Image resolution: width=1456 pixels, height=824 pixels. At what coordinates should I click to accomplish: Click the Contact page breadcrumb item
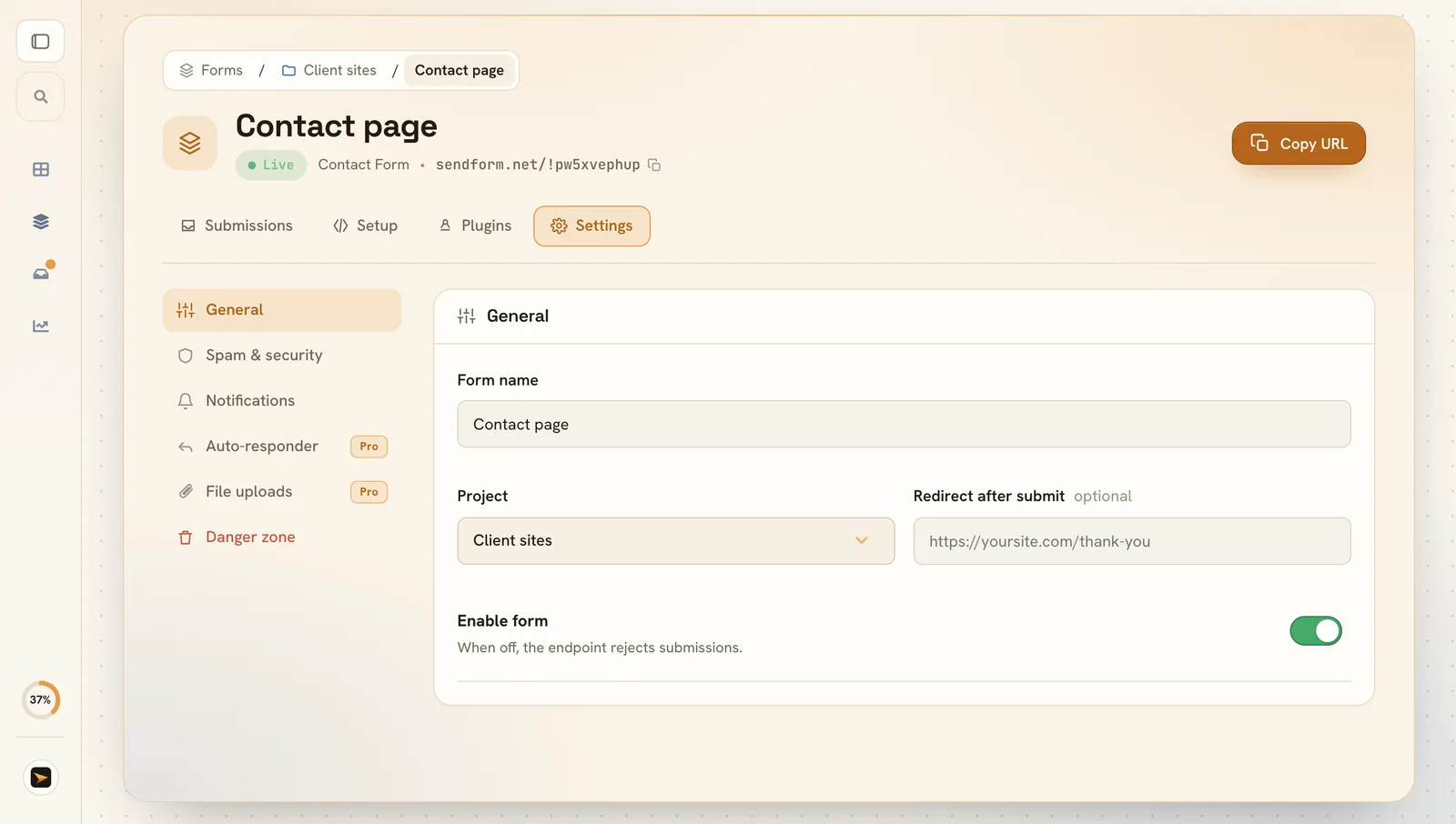click(x=460, y=70)
